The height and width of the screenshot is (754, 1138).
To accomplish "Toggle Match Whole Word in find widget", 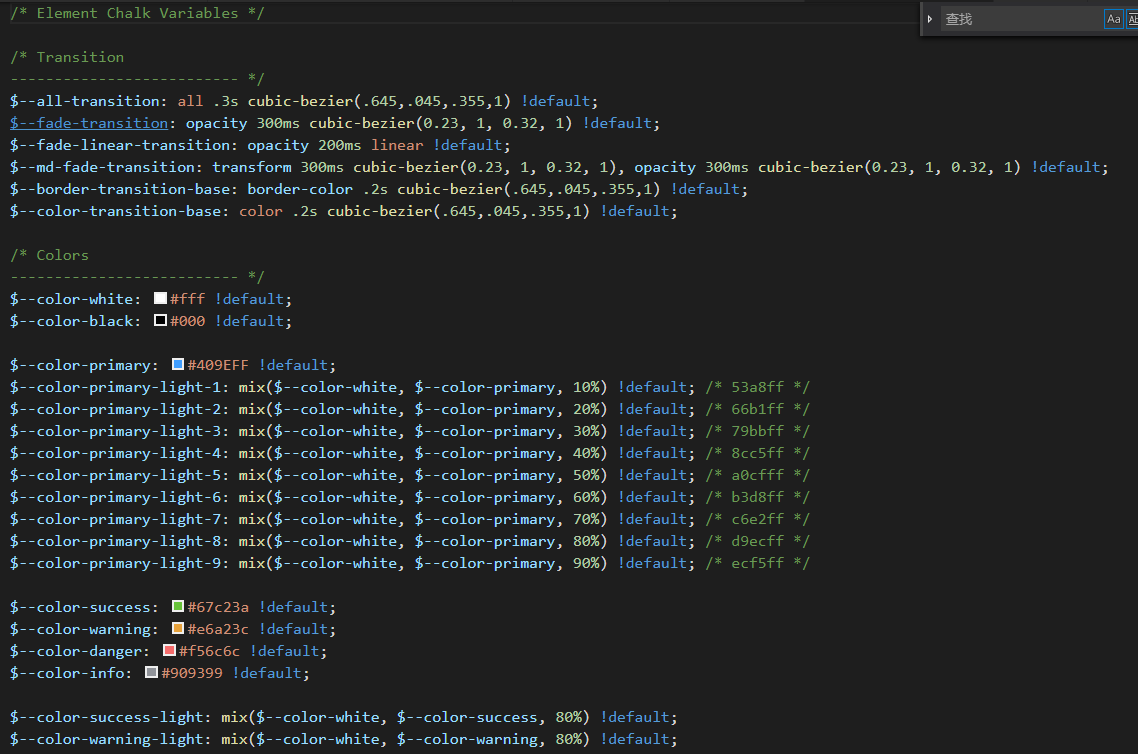I will tap(1132, 19).
